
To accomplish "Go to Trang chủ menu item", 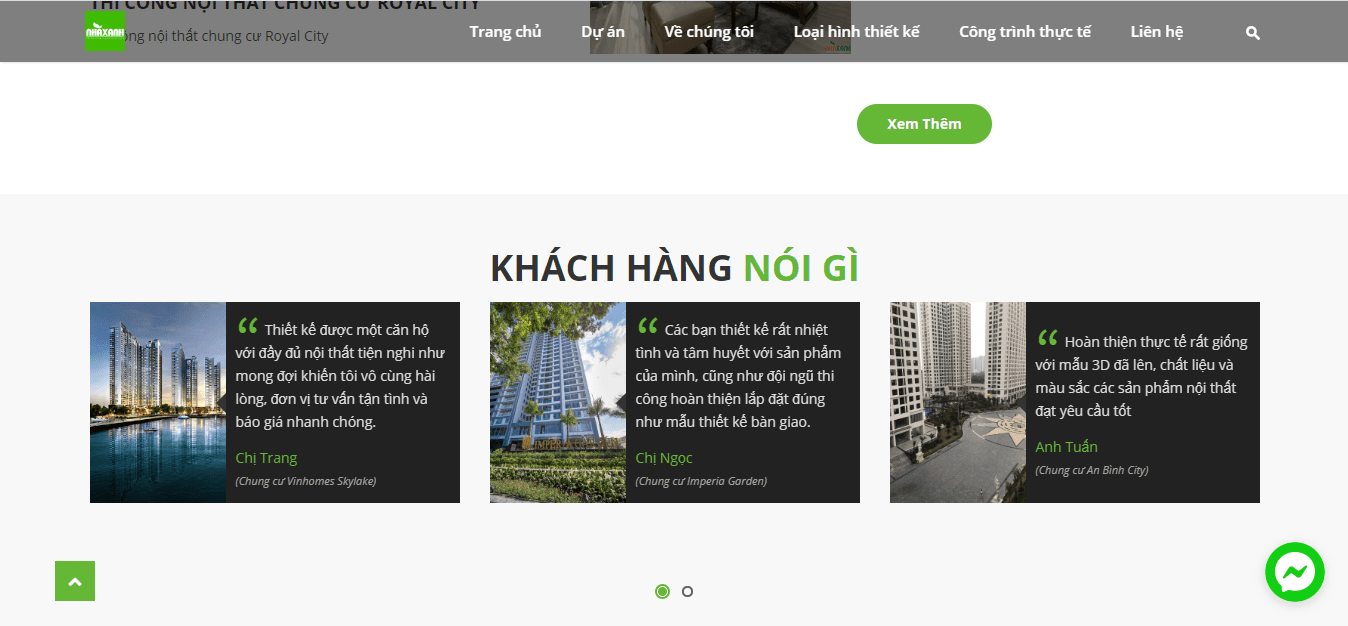I will click(x=505, y=32).
